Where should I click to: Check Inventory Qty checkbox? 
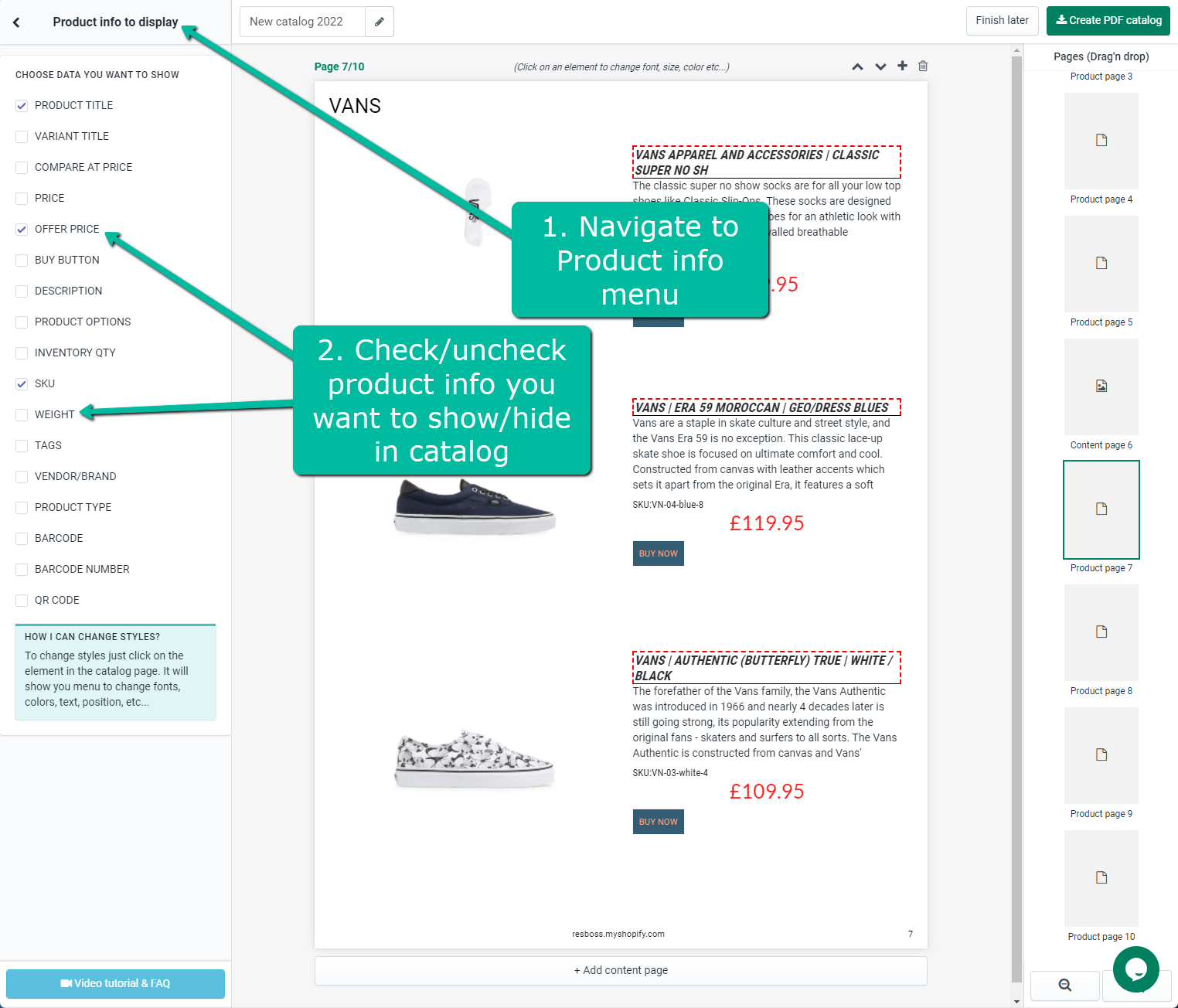[22, 353]
